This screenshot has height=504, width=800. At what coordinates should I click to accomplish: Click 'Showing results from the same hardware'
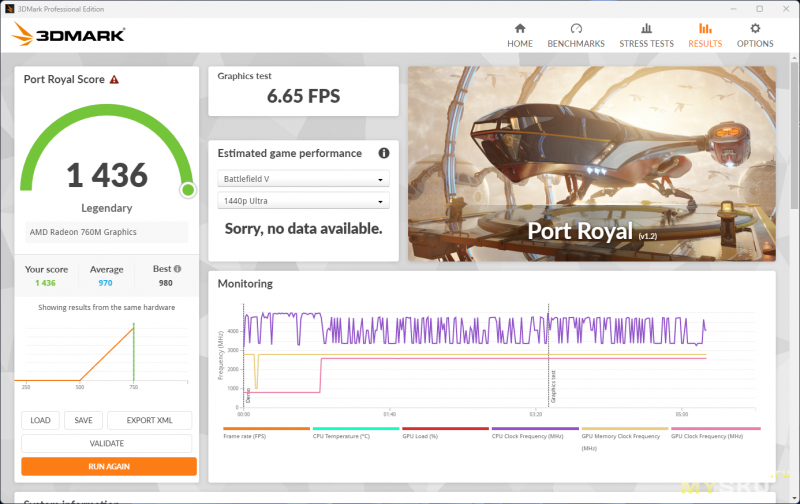click(107, 307)
